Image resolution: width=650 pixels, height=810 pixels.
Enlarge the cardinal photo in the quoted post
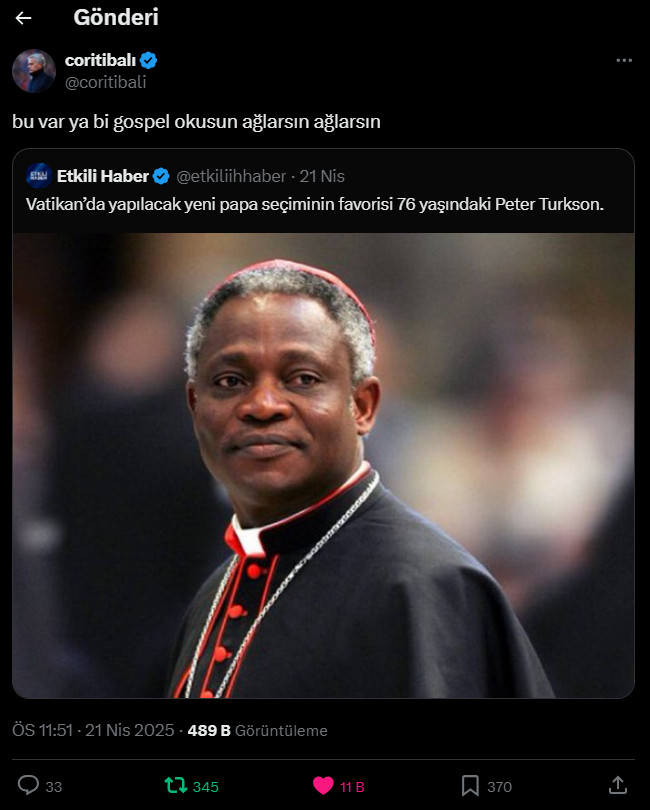pos(323,465)
